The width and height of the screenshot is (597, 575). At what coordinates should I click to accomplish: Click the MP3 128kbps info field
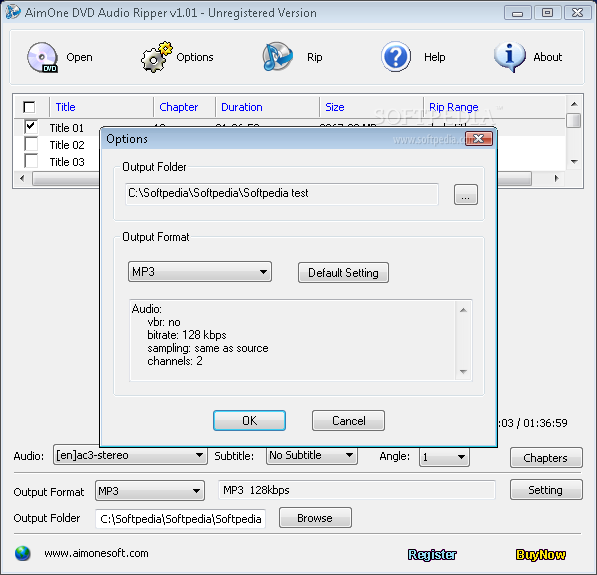point(357,490)
